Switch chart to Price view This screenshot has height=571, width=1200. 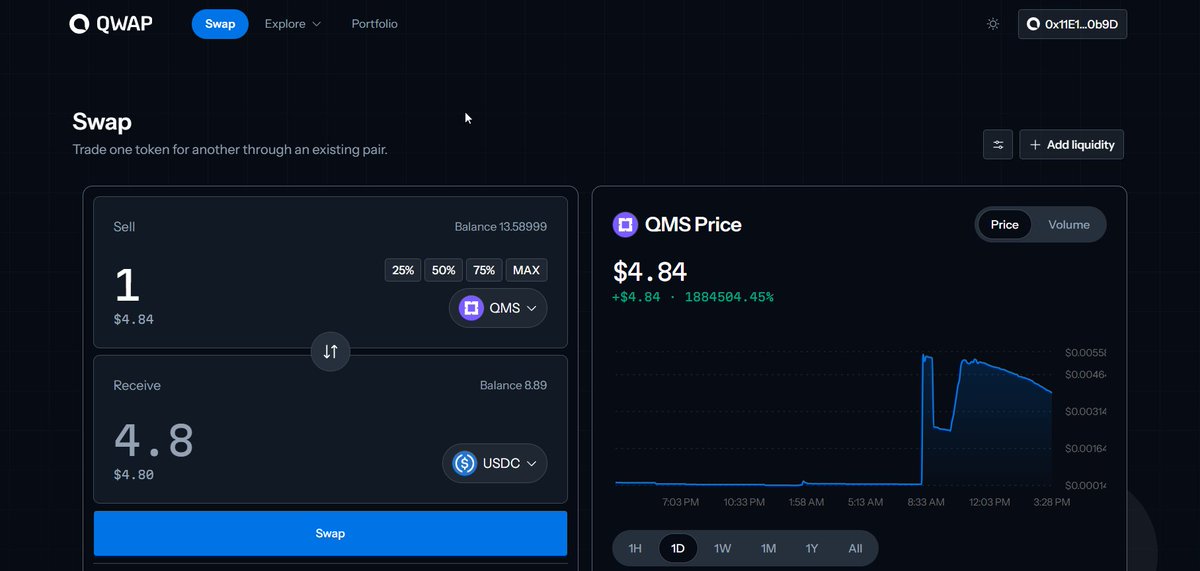1004,225
